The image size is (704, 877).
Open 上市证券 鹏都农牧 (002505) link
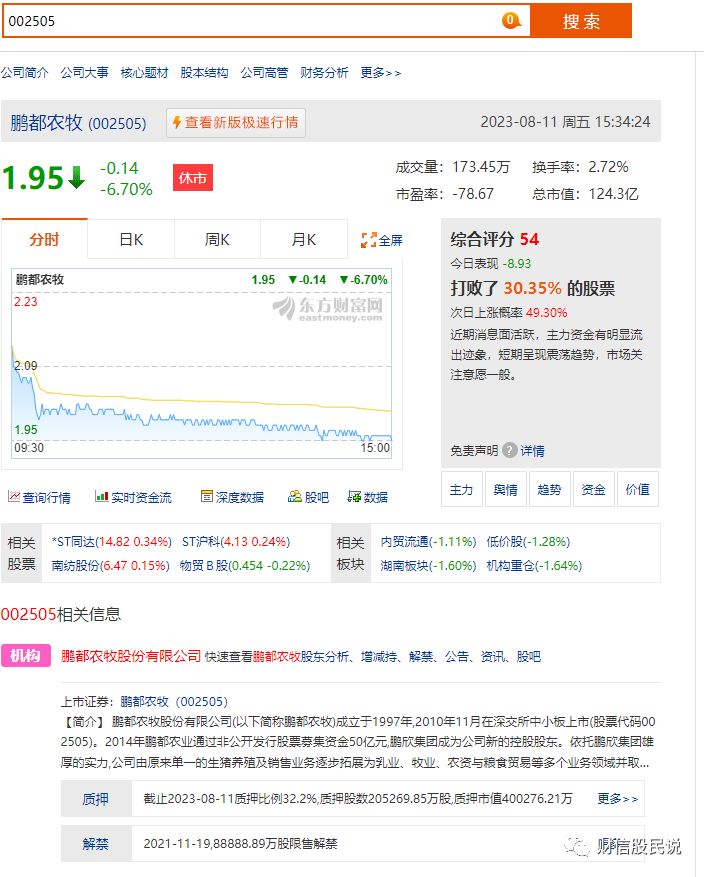click(x=174, y=701)
